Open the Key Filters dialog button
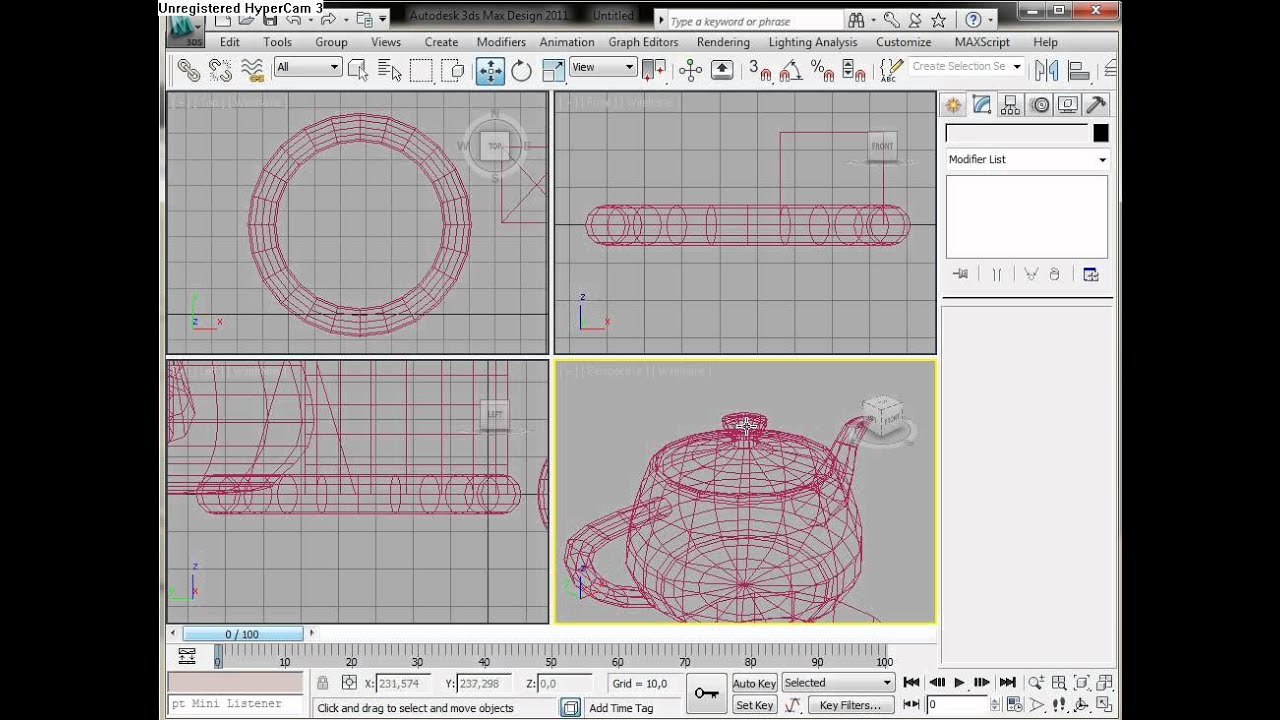 click(x=850, y=705)
